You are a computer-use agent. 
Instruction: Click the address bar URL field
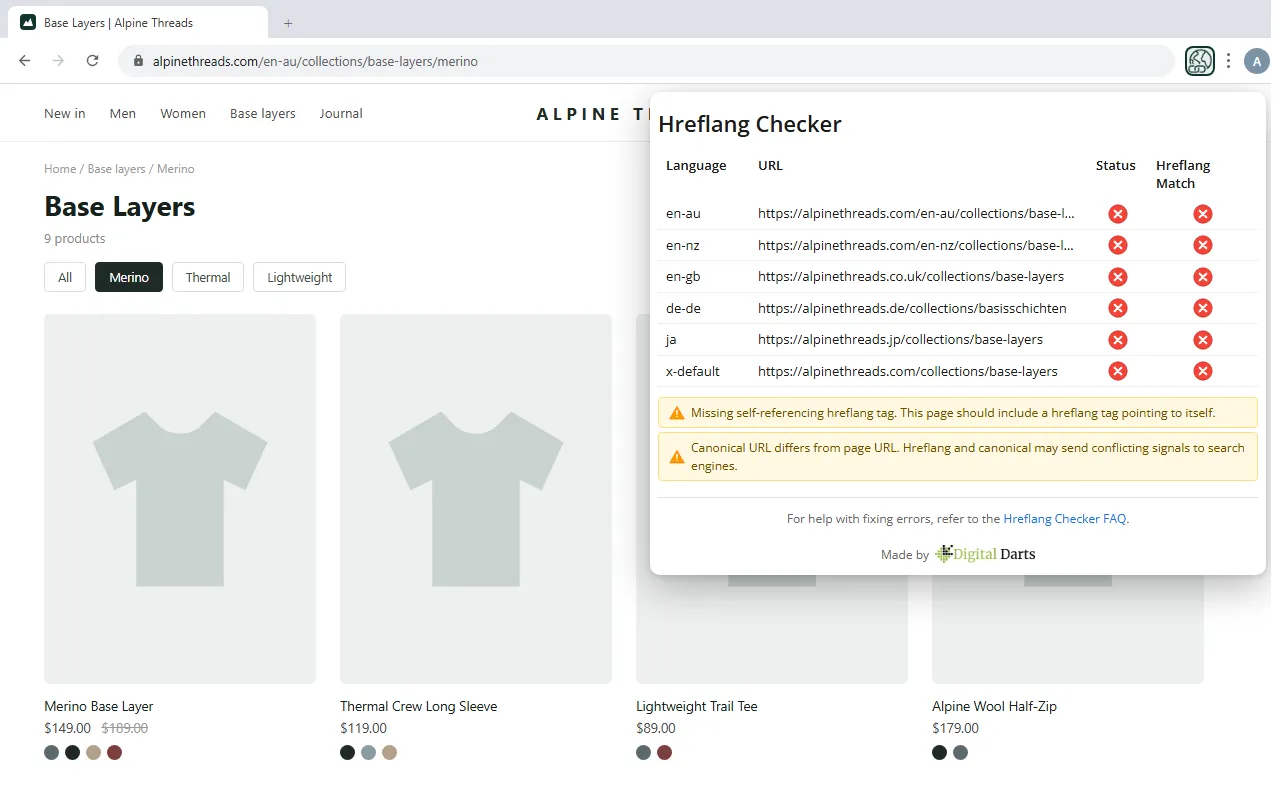pyautogui.click(x=647, y=61)
